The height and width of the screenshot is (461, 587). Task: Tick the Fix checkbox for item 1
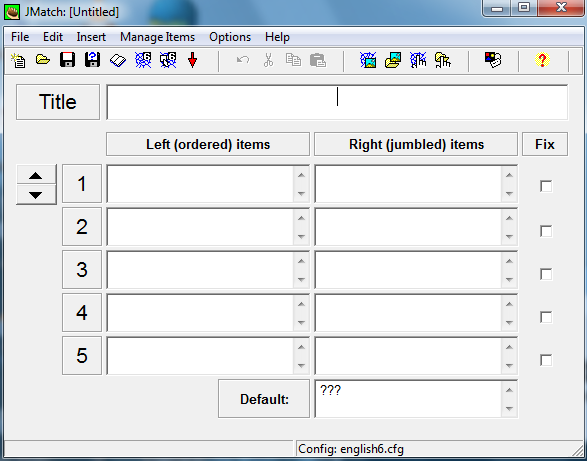click(x=546, y=186)
